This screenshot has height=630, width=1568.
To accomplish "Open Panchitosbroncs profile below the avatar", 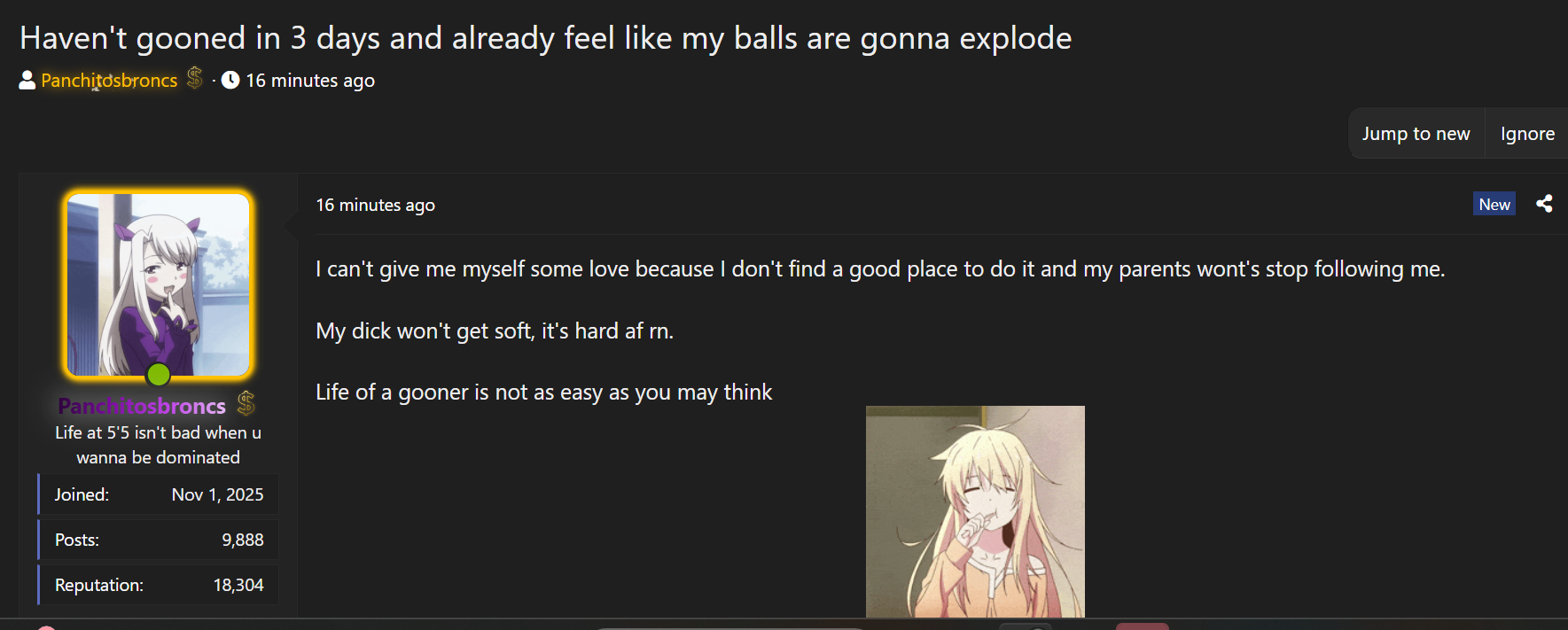I will pyautogui.click(x=142, y=406).
